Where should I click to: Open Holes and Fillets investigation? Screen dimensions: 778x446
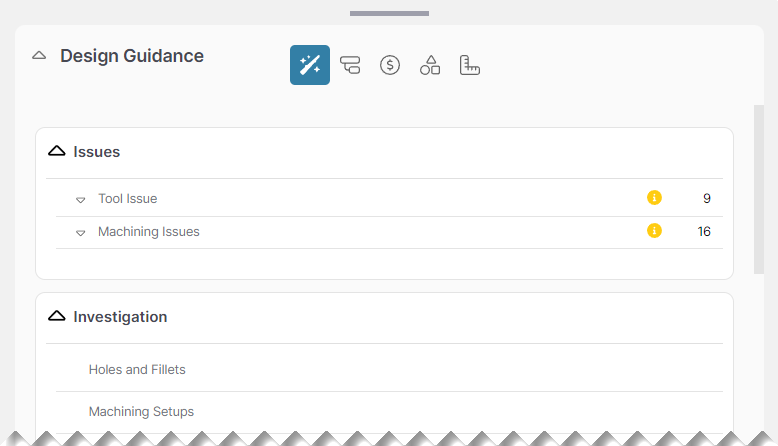point(137,370)
